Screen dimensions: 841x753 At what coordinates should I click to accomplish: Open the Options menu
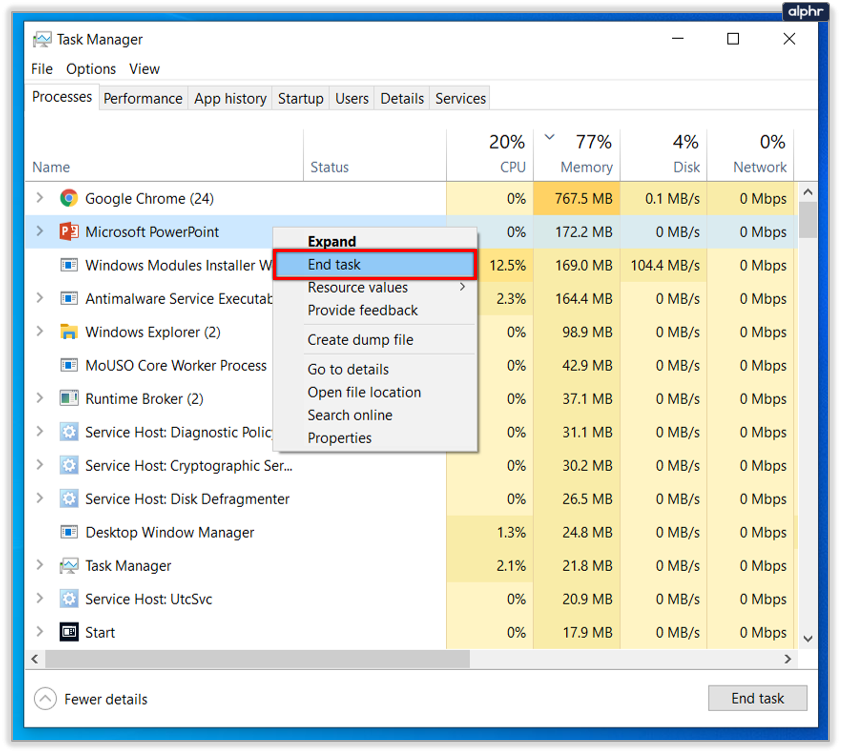click(91, 69)
